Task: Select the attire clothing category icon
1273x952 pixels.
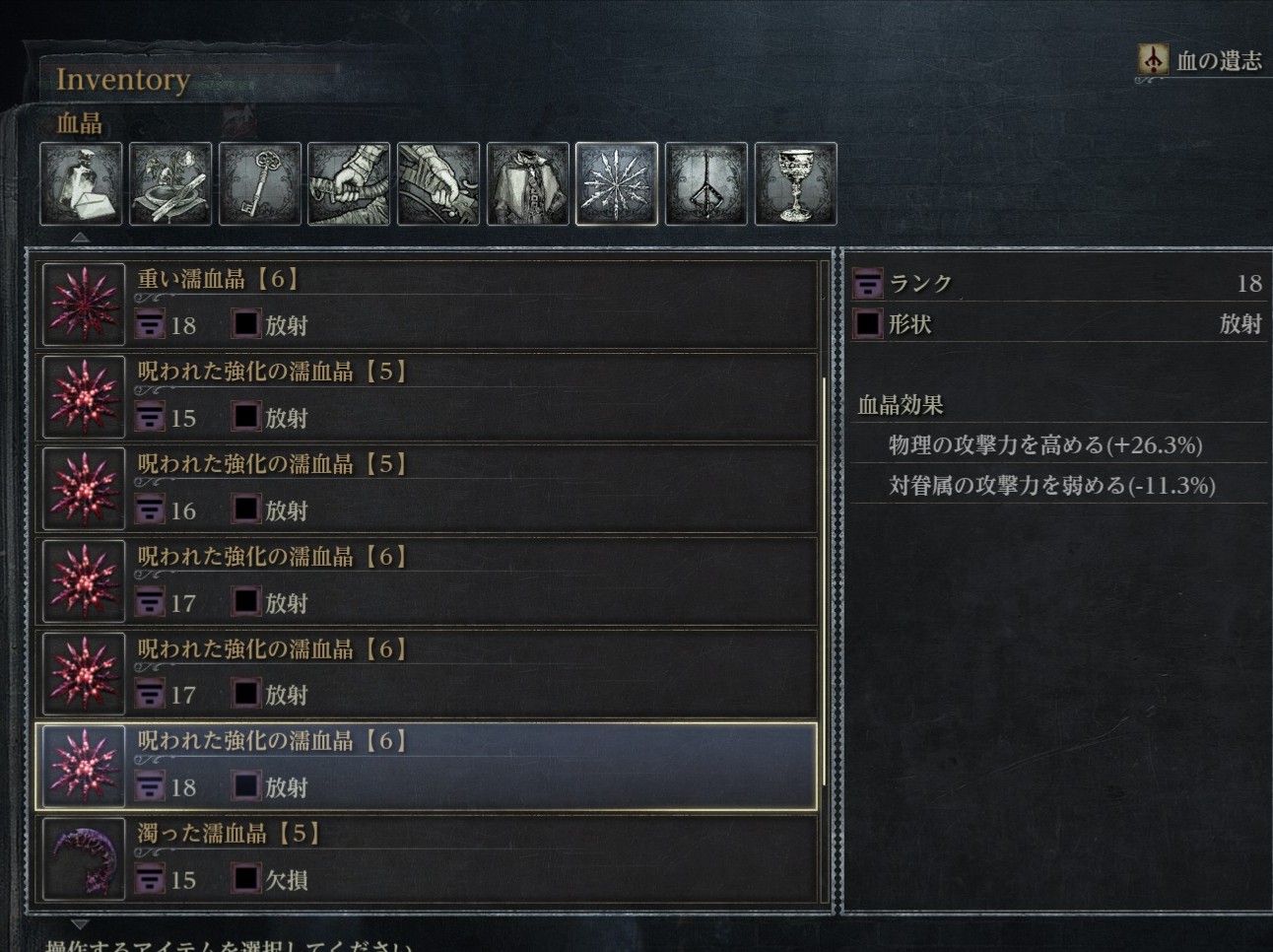Action: pos(528,184)
